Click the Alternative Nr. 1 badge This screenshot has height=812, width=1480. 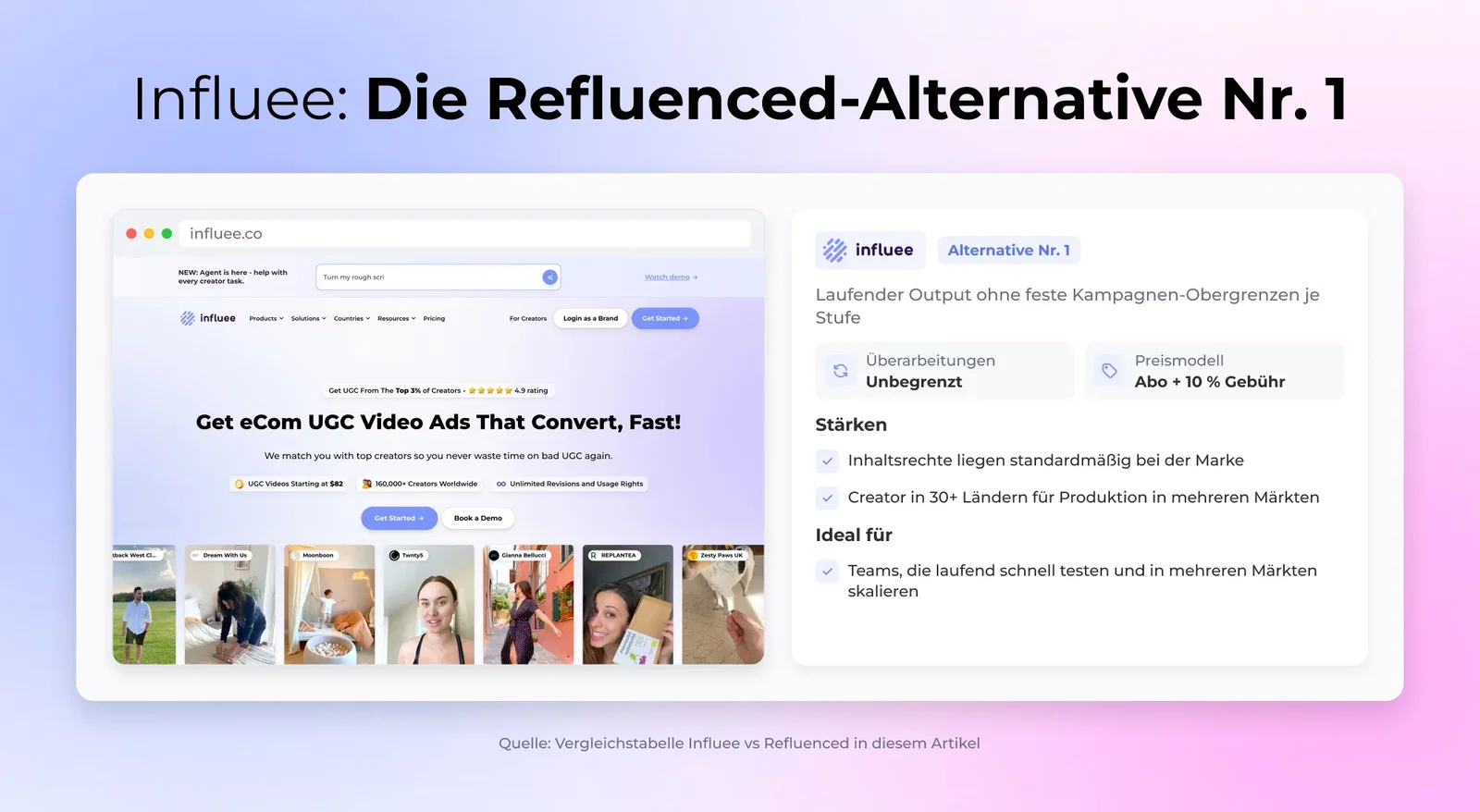1008,251
